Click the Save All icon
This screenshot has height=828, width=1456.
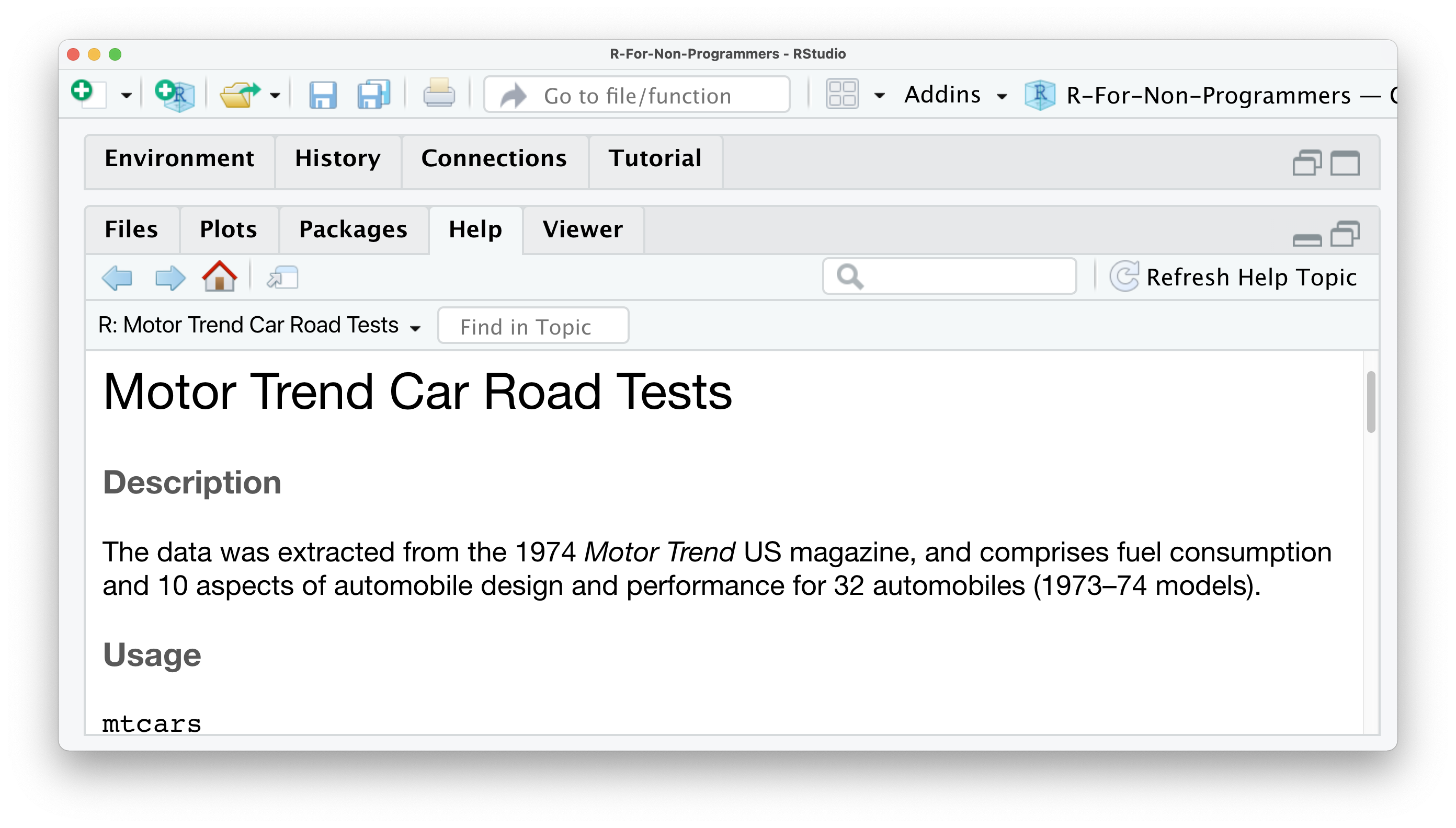click(373, 95)
